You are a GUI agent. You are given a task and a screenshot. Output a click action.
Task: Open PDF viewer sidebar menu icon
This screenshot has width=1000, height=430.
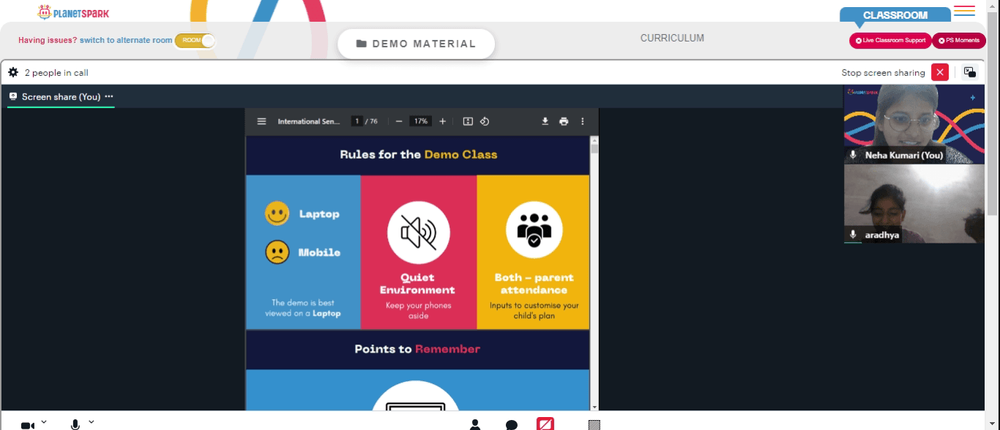tap(261, 121)
